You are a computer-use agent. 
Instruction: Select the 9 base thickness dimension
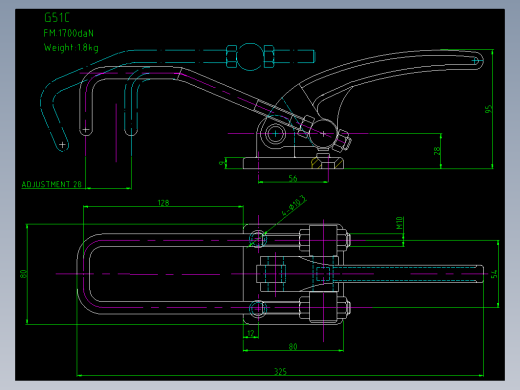point(221,163)
